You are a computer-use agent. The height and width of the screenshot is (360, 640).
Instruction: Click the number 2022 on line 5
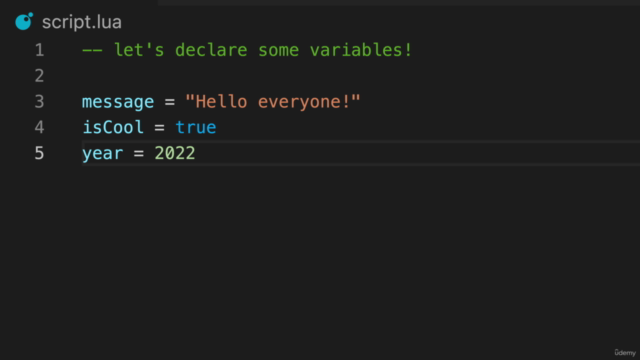click(175, 153)
